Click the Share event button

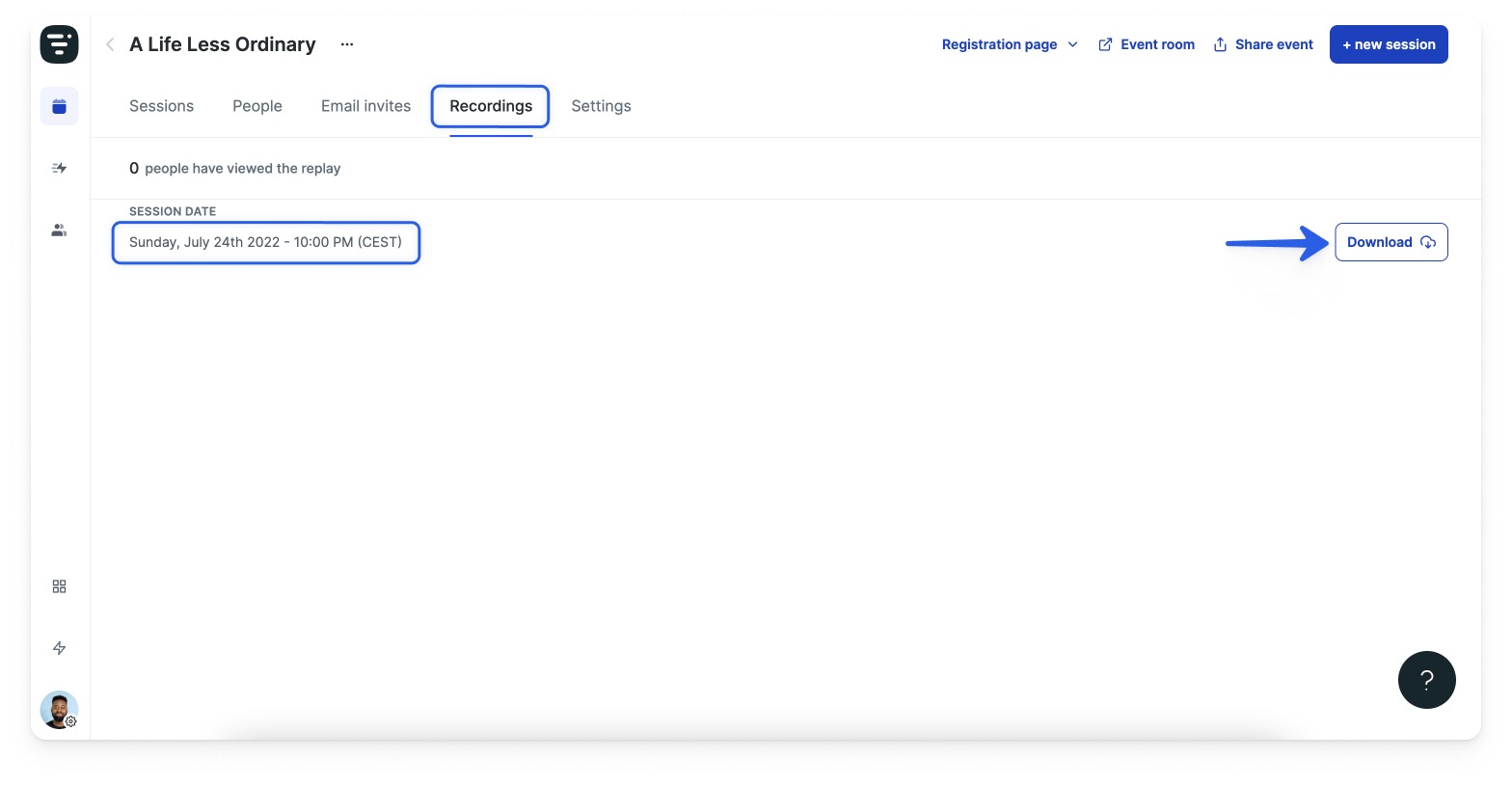point(1263,44)
